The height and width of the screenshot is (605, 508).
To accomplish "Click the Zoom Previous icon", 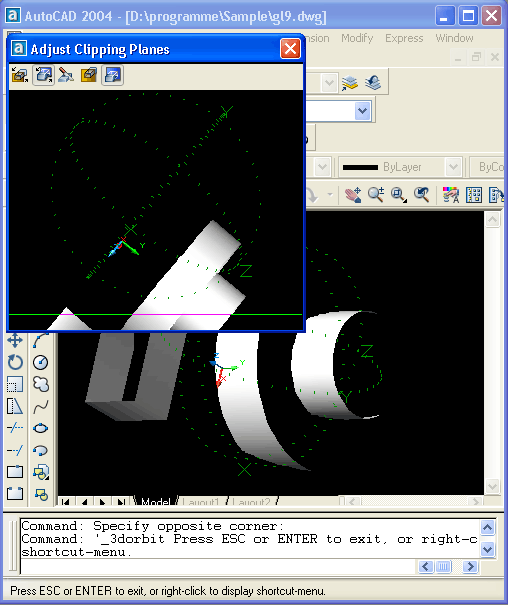I will tap(422, 194).
